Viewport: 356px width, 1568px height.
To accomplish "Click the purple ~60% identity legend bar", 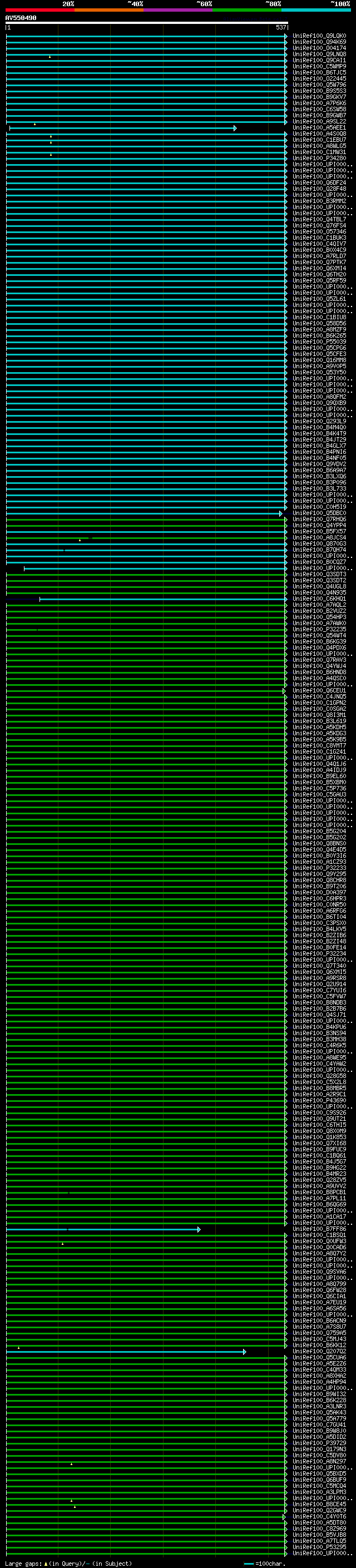I will pos(179,10).
